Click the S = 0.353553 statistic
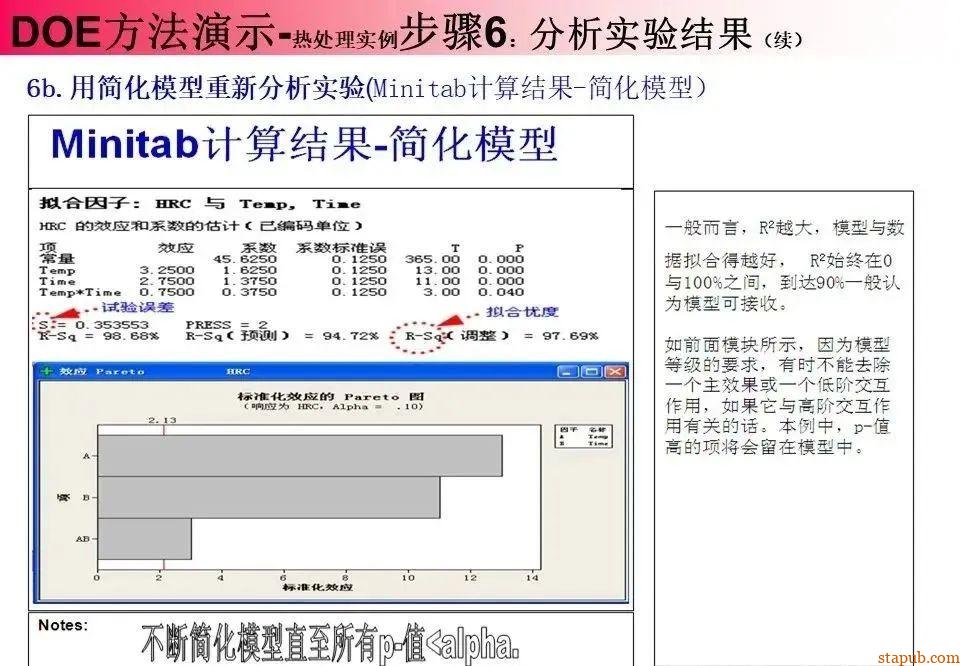 click(94, 324)
